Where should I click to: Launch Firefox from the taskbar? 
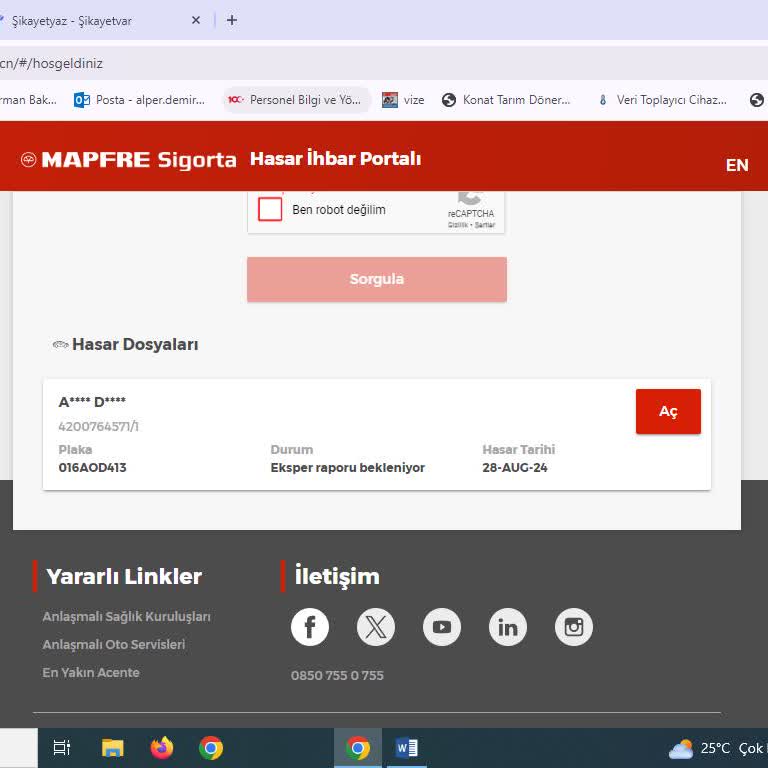(x=162, y=748)
